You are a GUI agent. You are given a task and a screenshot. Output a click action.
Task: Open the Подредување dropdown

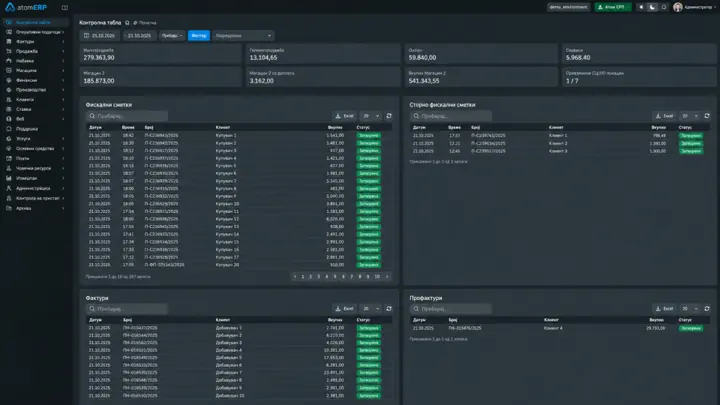pos(243,36)
